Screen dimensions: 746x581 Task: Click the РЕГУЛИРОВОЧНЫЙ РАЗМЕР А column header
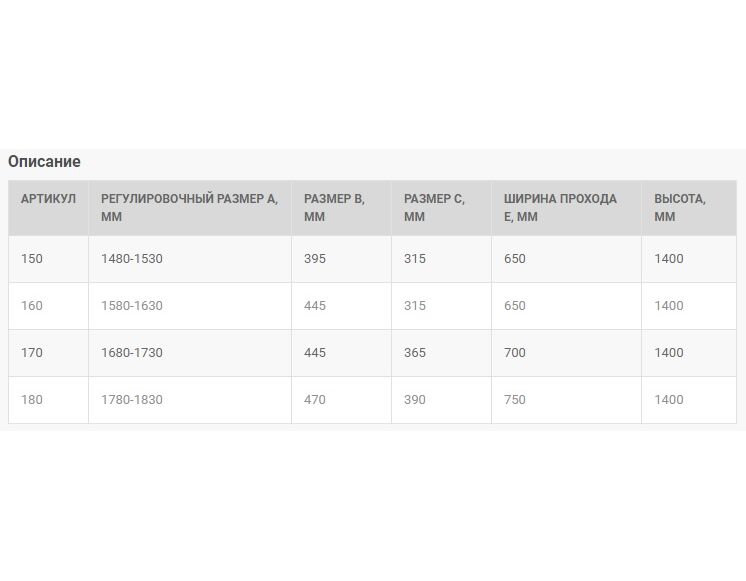coord(190,208)
